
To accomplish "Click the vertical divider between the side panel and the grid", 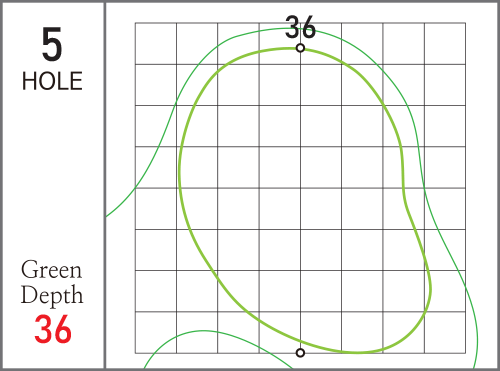I will tap(105, 185).
